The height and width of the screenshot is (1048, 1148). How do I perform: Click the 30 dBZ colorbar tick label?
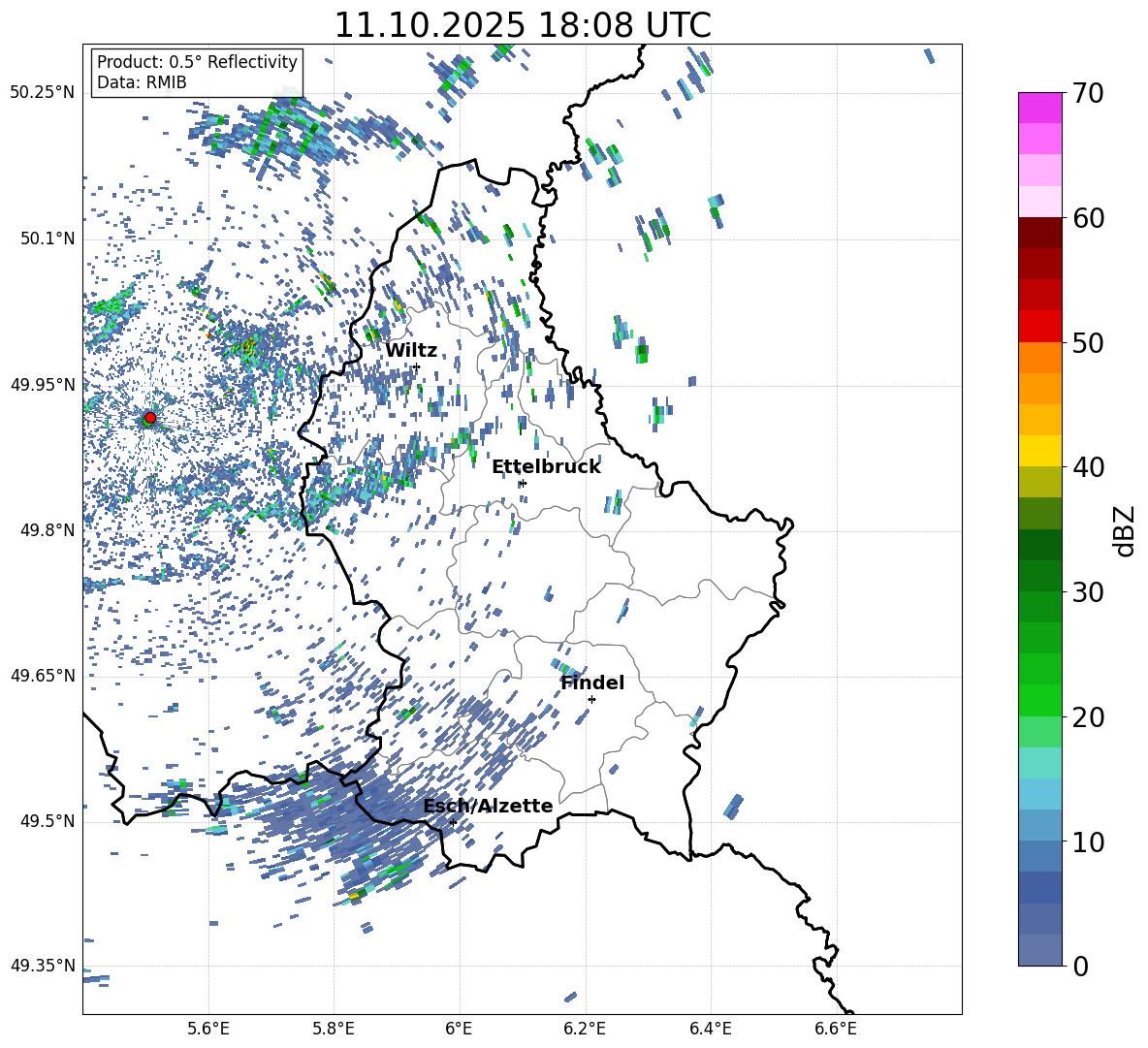[1088, 592]
